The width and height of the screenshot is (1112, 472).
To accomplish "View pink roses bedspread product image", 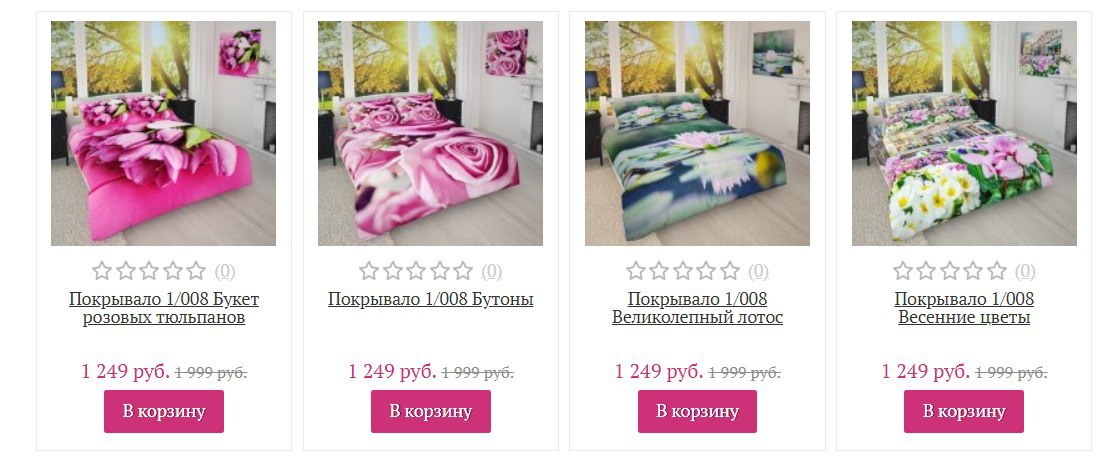I will (x=430, y=133).
